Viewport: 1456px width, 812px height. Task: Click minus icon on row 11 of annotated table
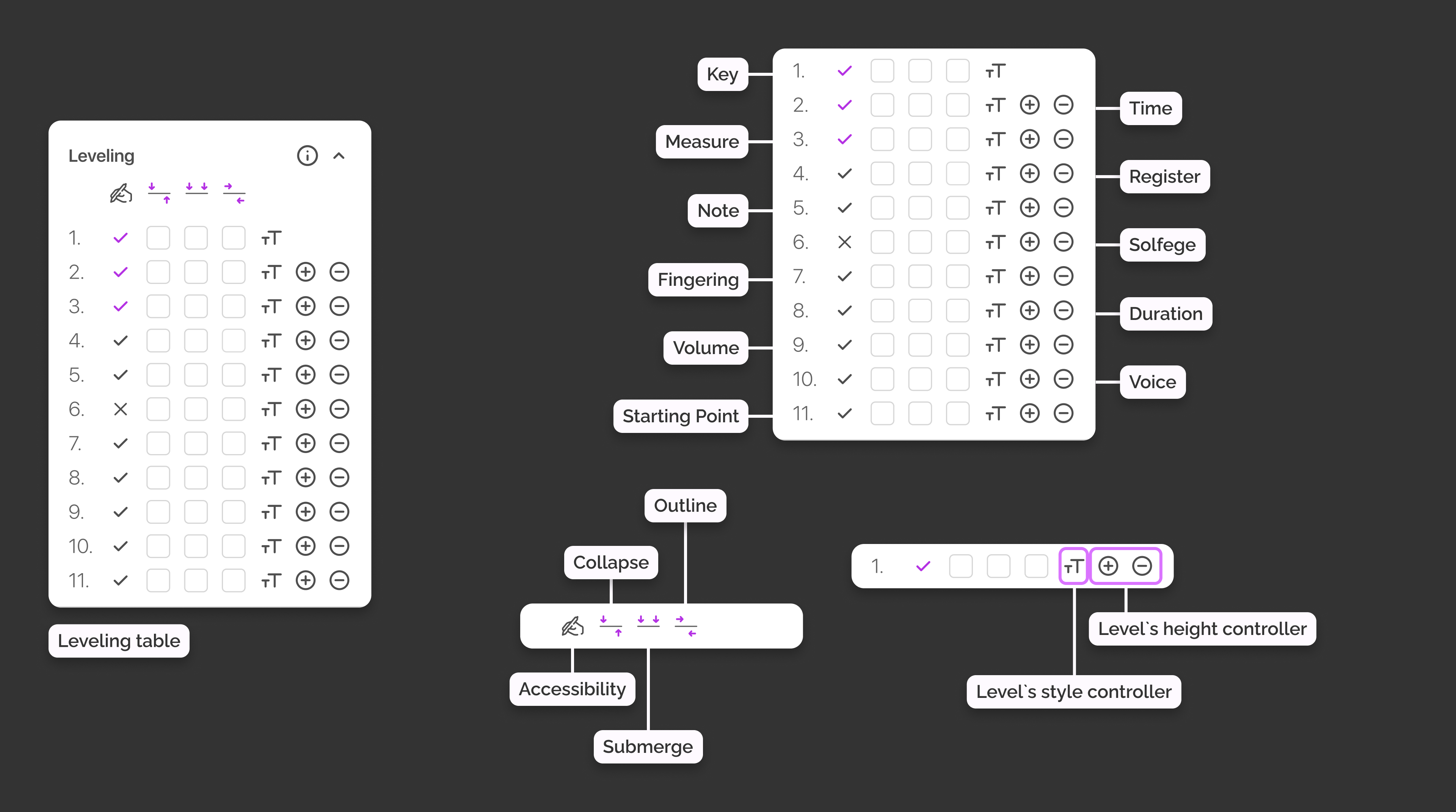pyautogui.click(x=1064, y=414)
